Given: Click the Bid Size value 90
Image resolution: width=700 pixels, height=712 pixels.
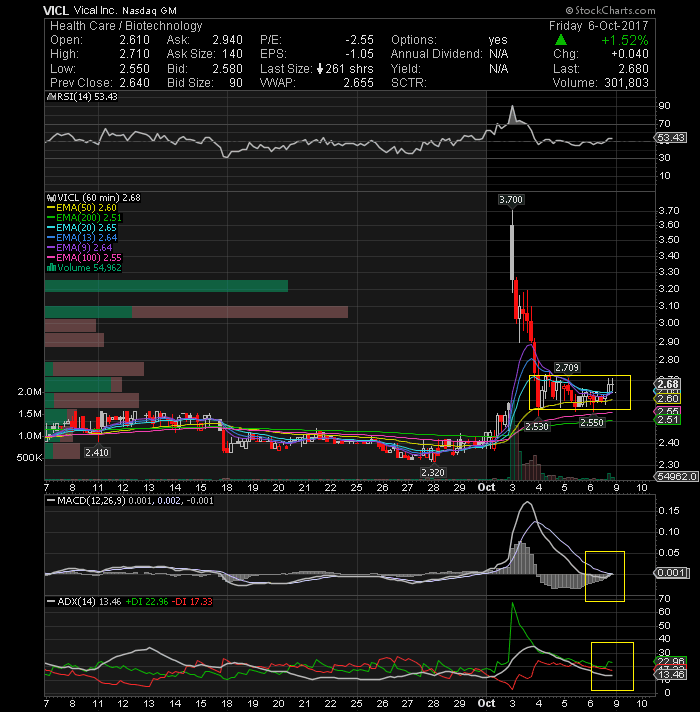Looking at the screenshot, I should pos(236,83).
